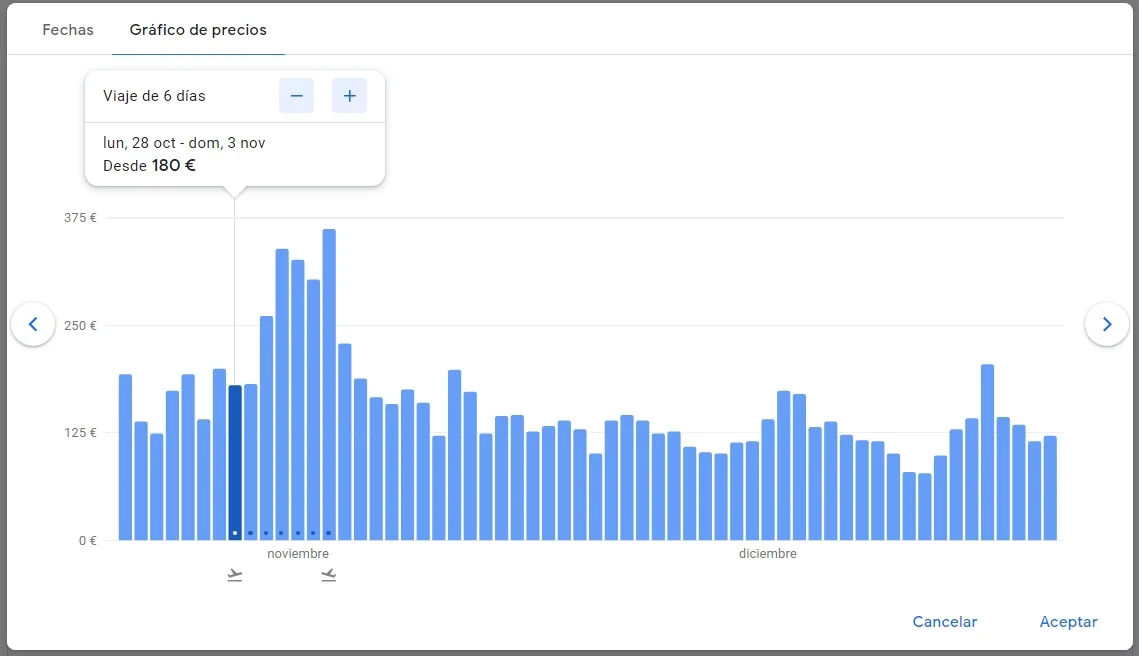Confirm with the Aceptar button

[1068, 622]
